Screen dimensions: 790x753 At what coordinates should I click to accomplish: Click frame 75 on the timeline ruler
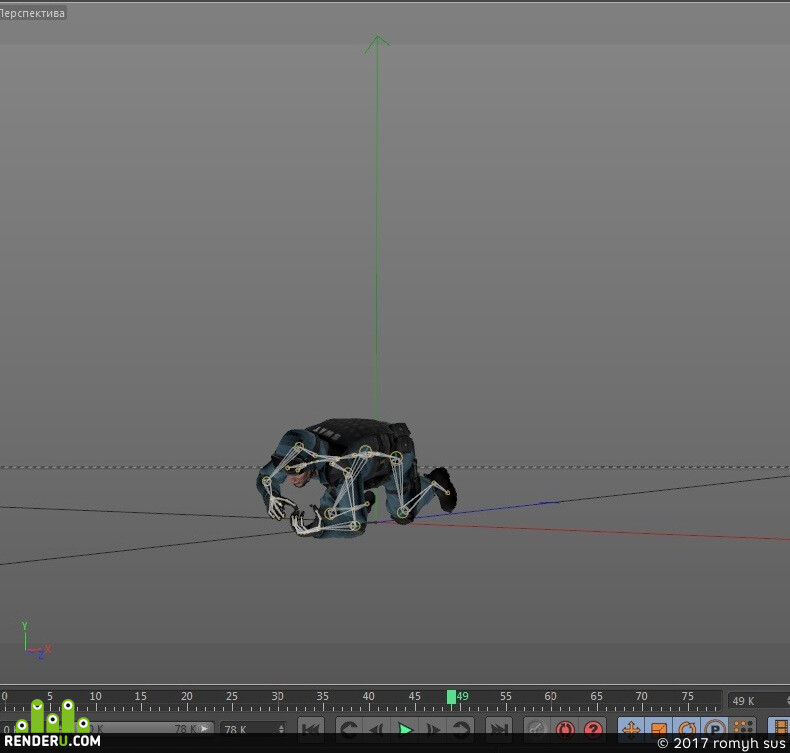click(688, 697)
